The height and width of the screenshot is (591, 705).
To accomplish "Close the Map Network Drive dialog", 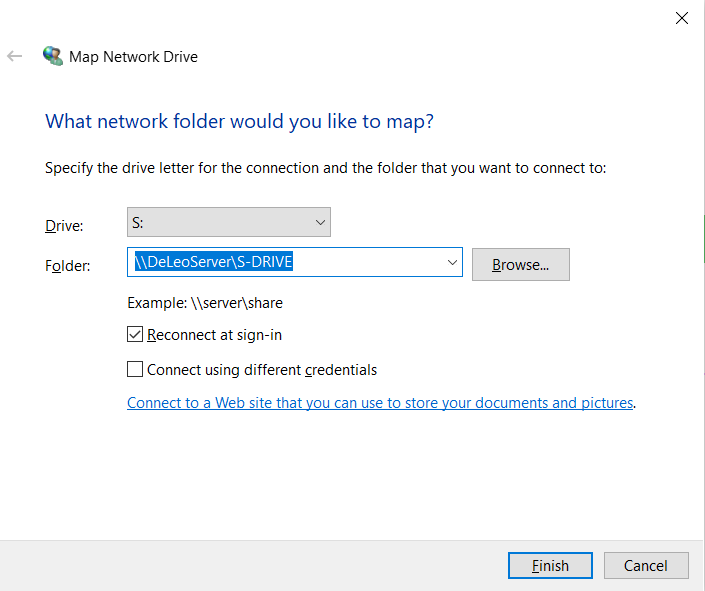I will 682,18.
